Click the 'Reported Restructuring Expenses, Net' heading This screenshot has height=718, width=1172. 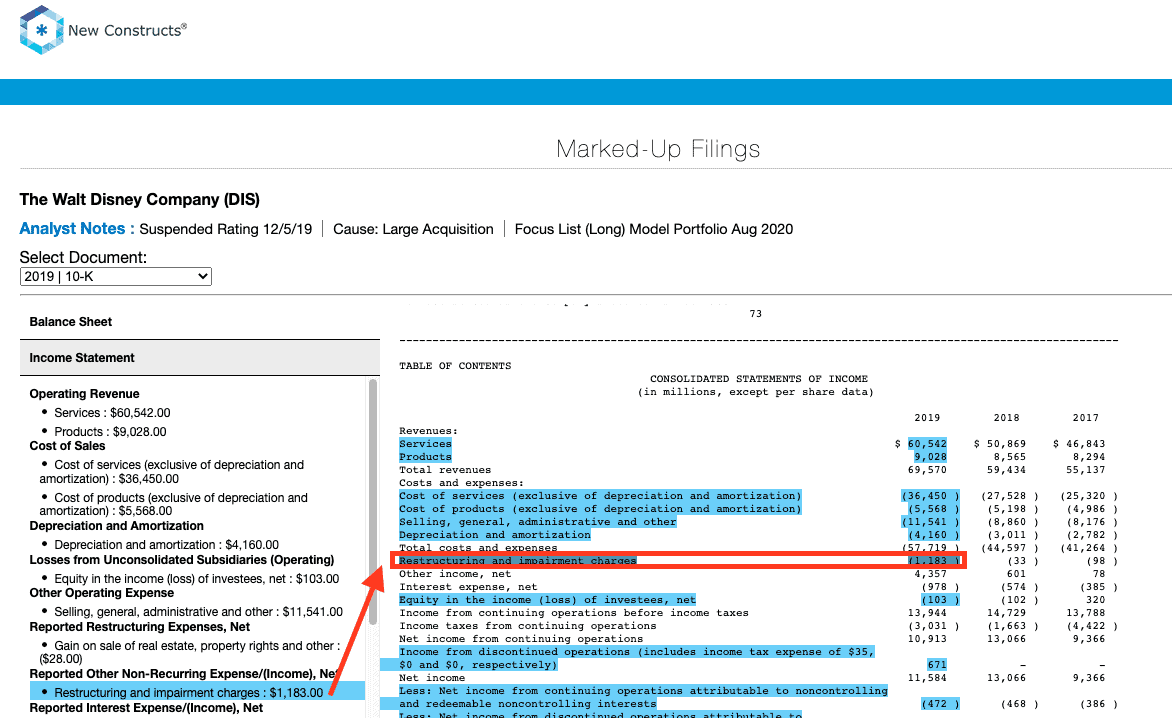click(x=140, y=627)
